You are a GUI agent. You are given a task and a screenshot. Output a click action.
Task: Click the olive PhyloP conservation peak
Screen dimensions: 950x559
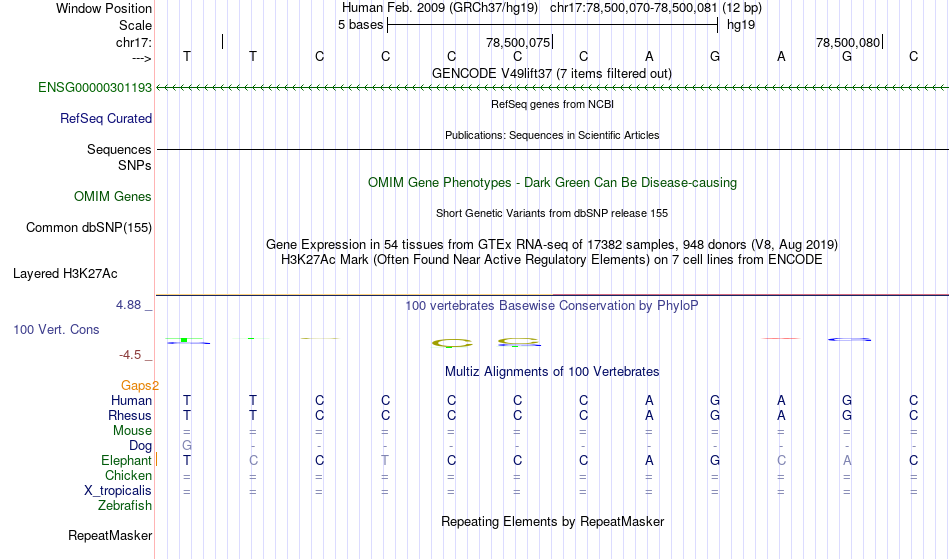coord(452,343)
